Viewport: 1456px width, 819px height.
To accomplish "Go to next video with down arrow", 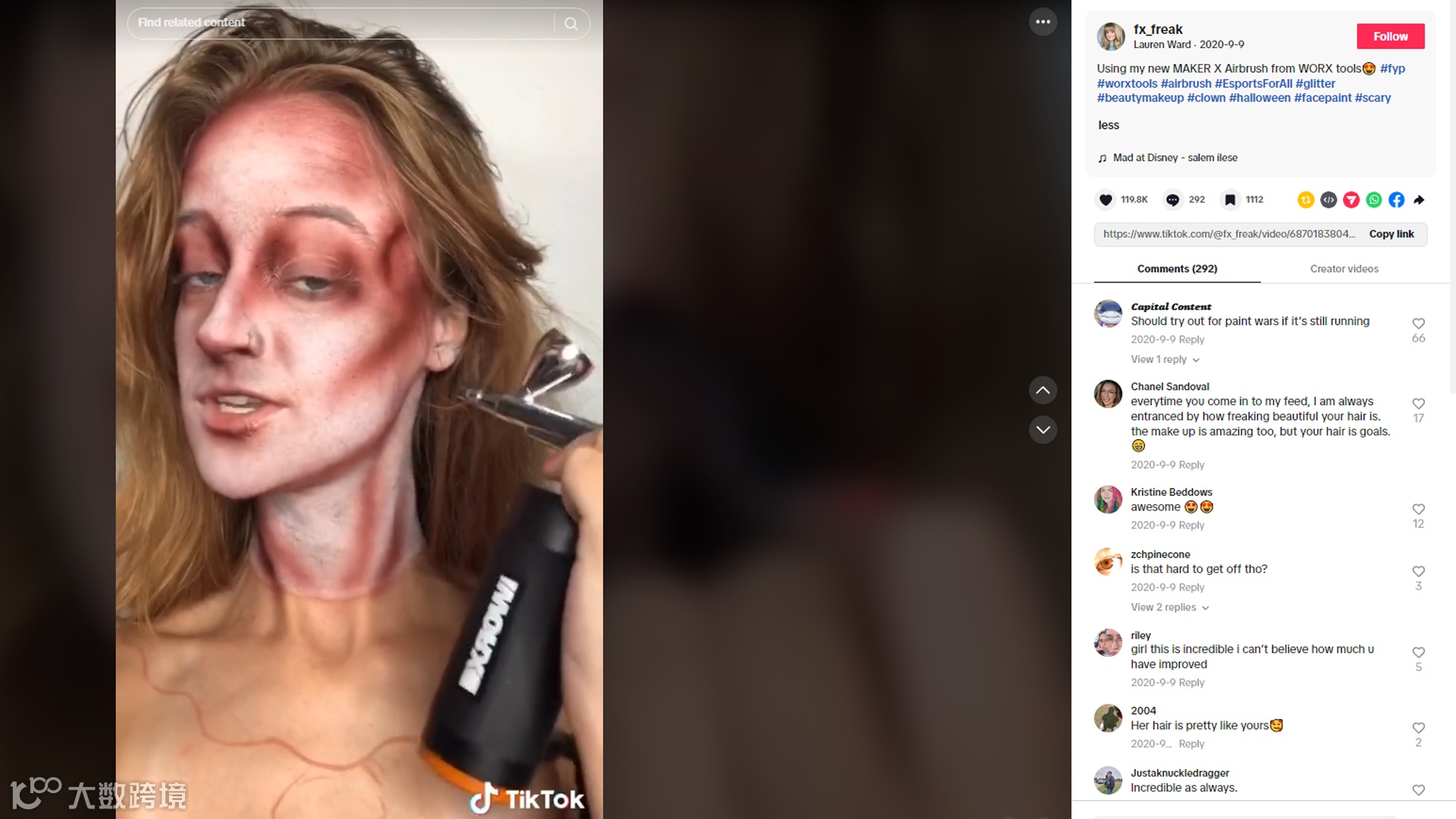I will click(1043, 430).
